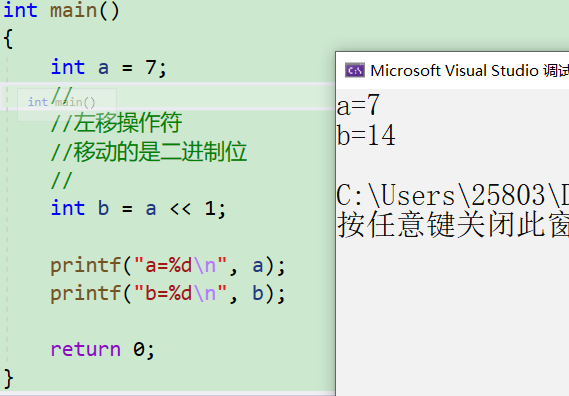569x396 pixels.
Task: Click the closing brace of main
Action: coord(9,379)
